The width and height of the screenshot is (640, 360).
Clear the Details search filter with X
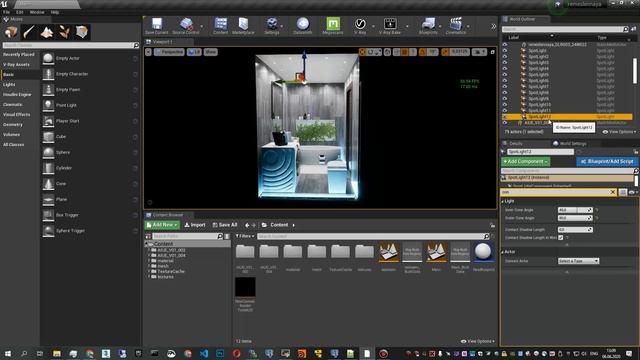click(x=613, y=192)
